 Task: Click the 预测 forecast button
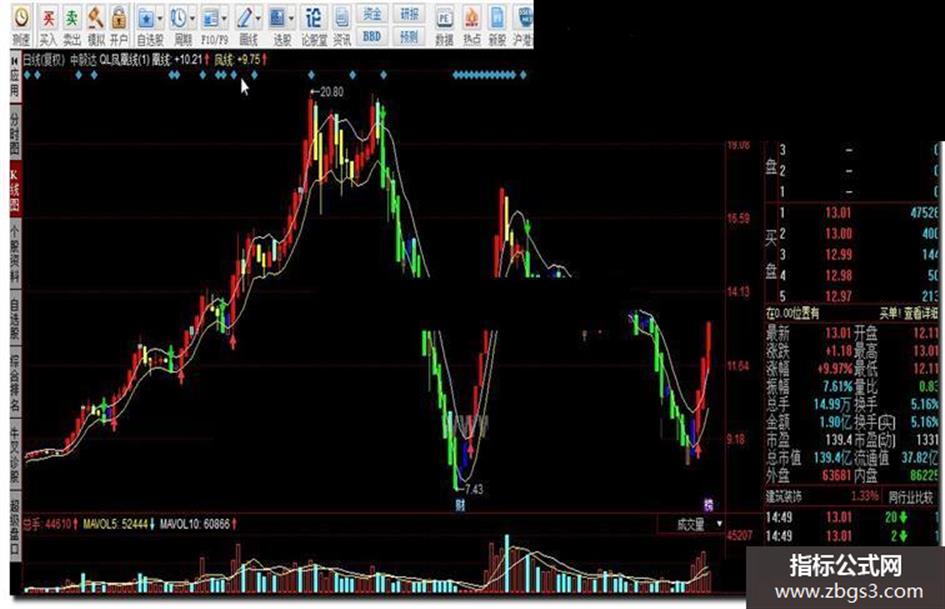(409, 36)
